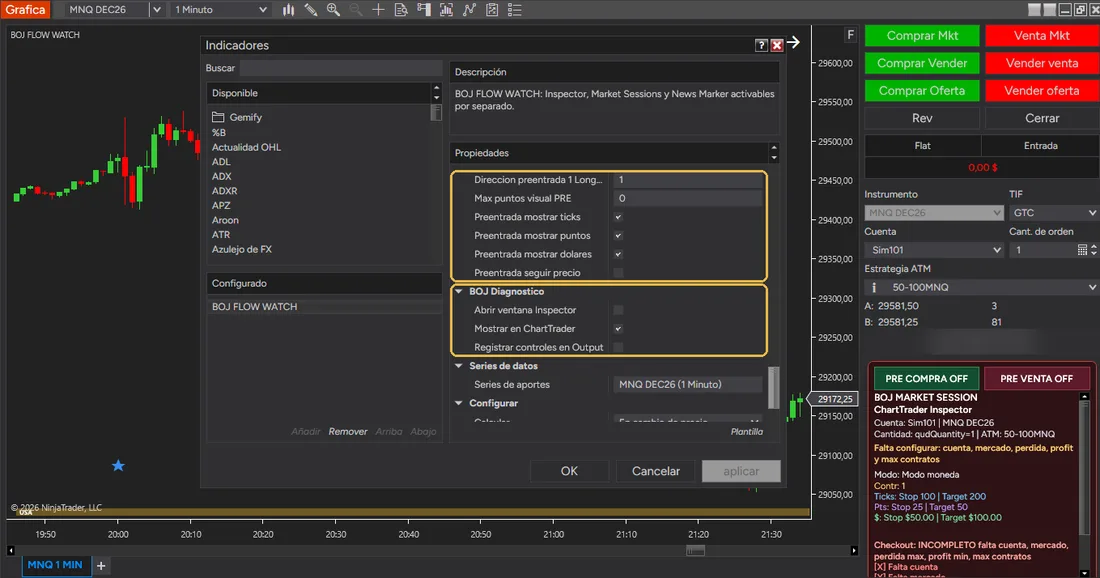Open the MNQ DEC26 instrument dropdown arrow in toolbar
1100x578 pixels.
156,10
